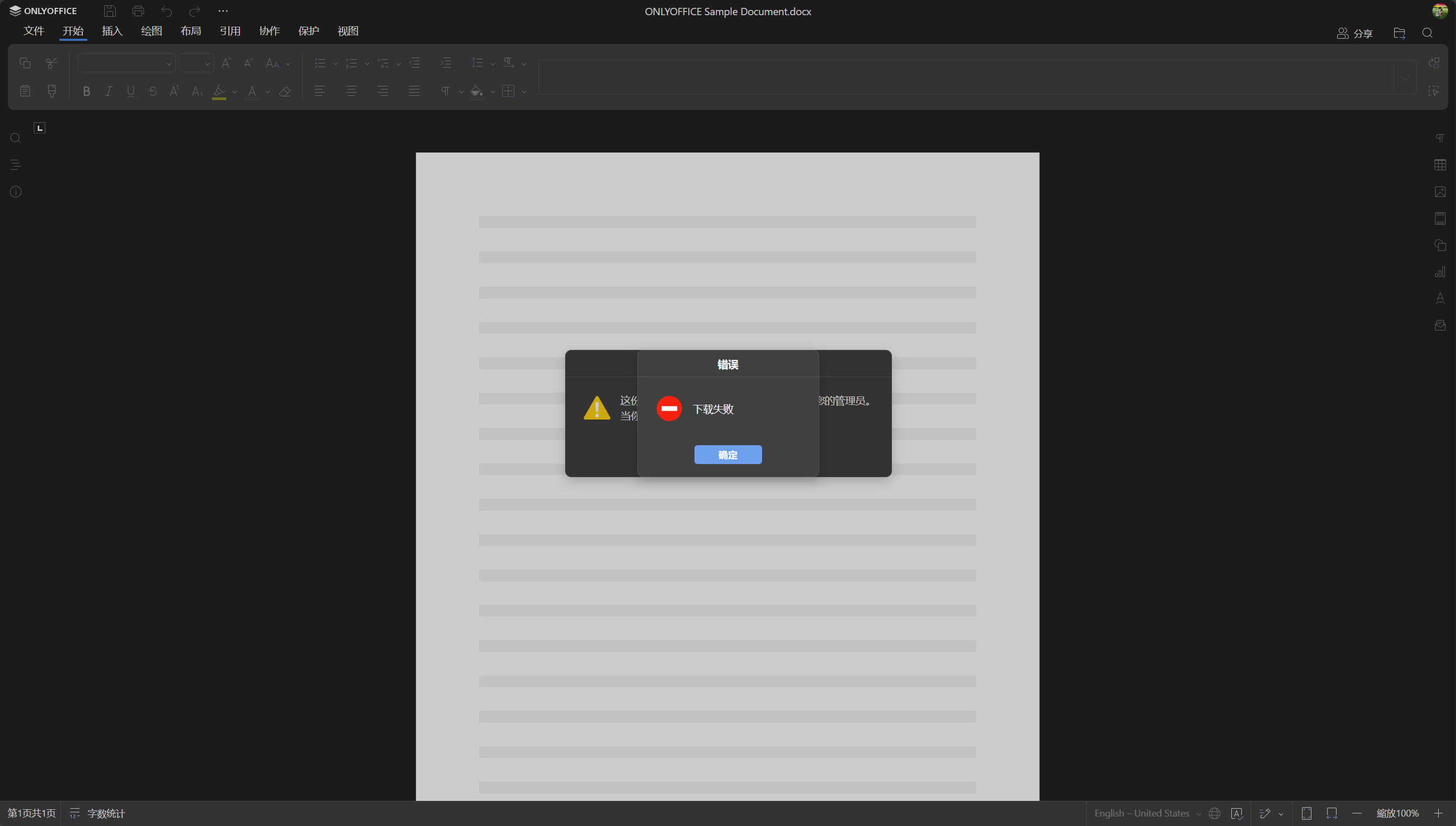The height and width of the screenshot is (826, 1456).
Task: Click the 确定 button in error dialog
Action: pos(727,455)
